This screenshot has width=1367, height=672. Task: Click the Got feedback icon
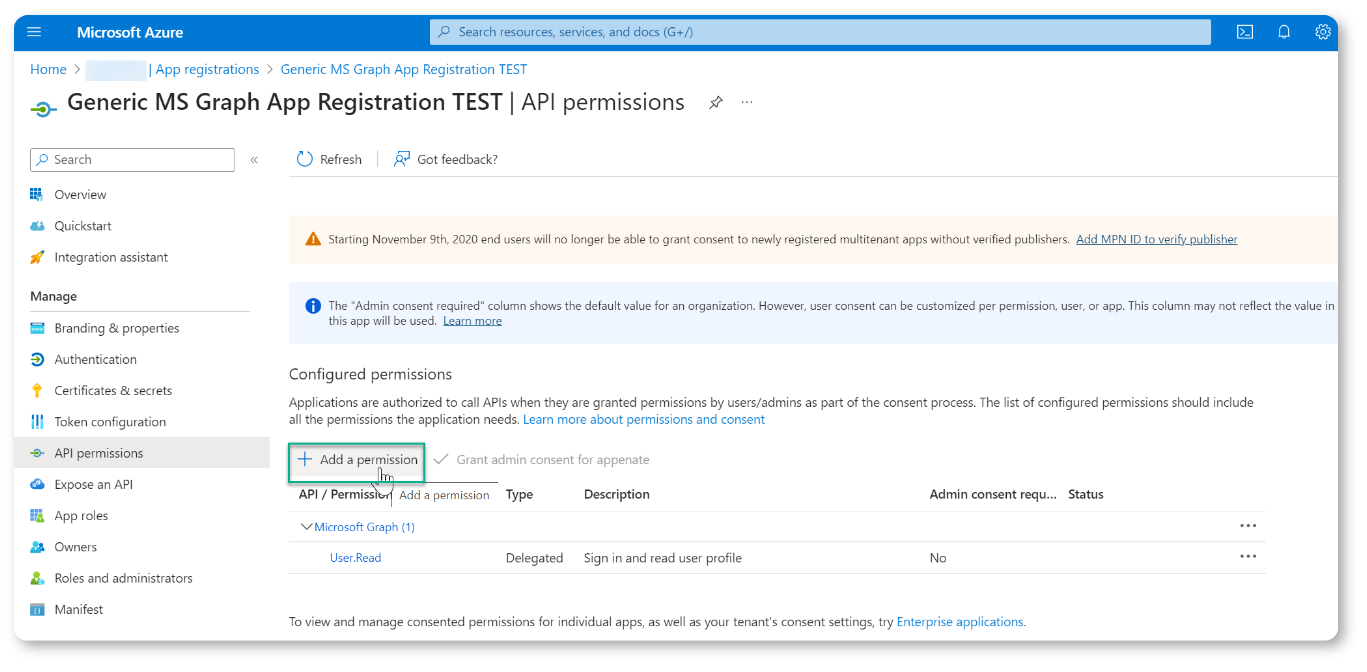tap(402, 159)
